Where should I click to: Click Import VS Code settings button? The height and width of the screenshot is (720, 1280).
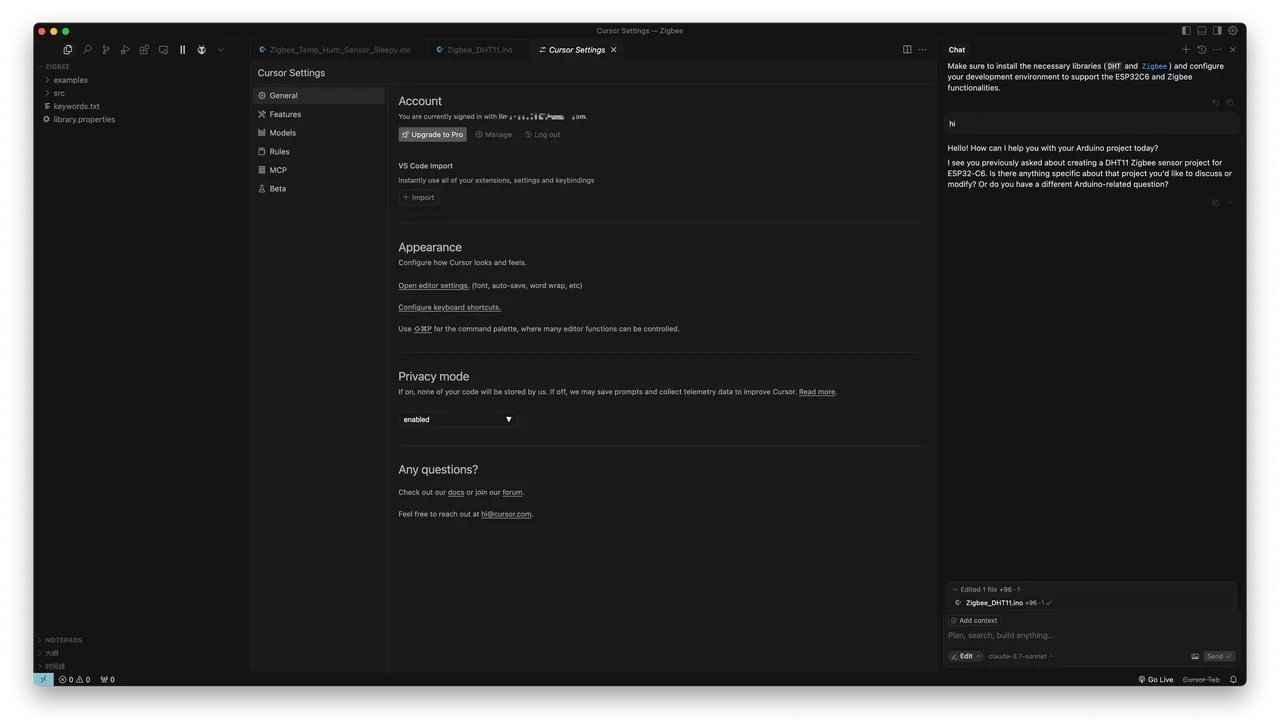418,197
